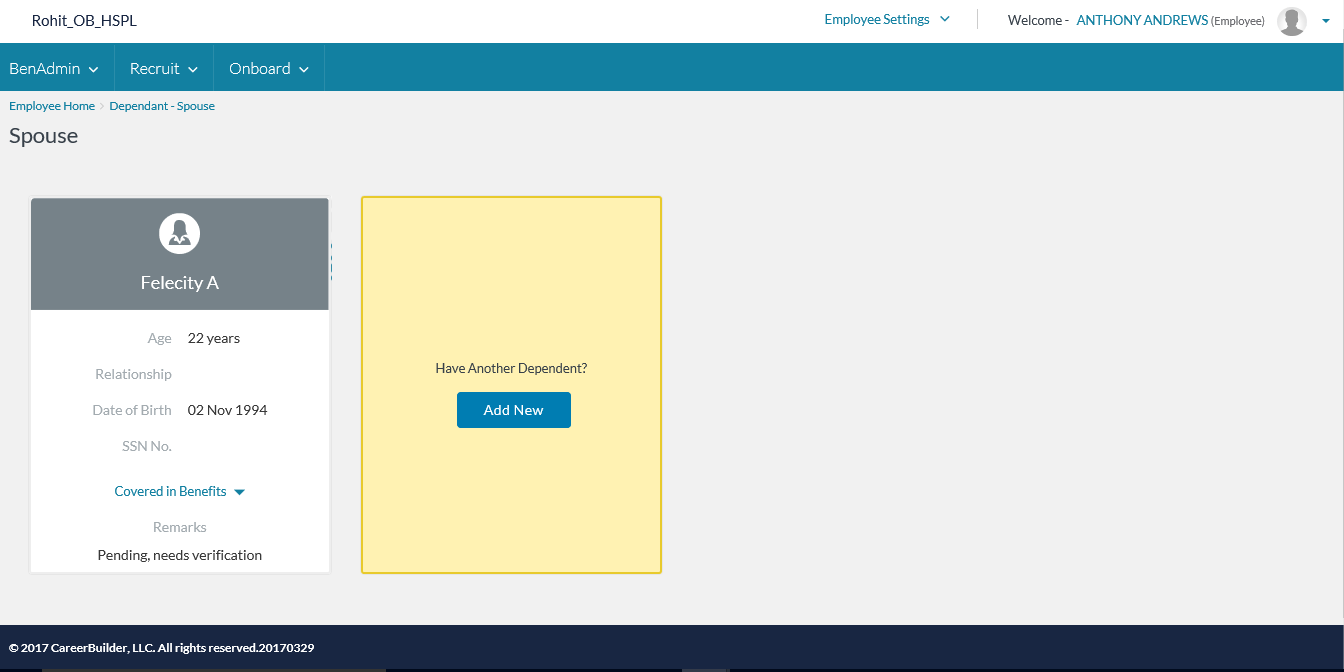Open the caret menu beside profile avatar

tap(1326, 21)
